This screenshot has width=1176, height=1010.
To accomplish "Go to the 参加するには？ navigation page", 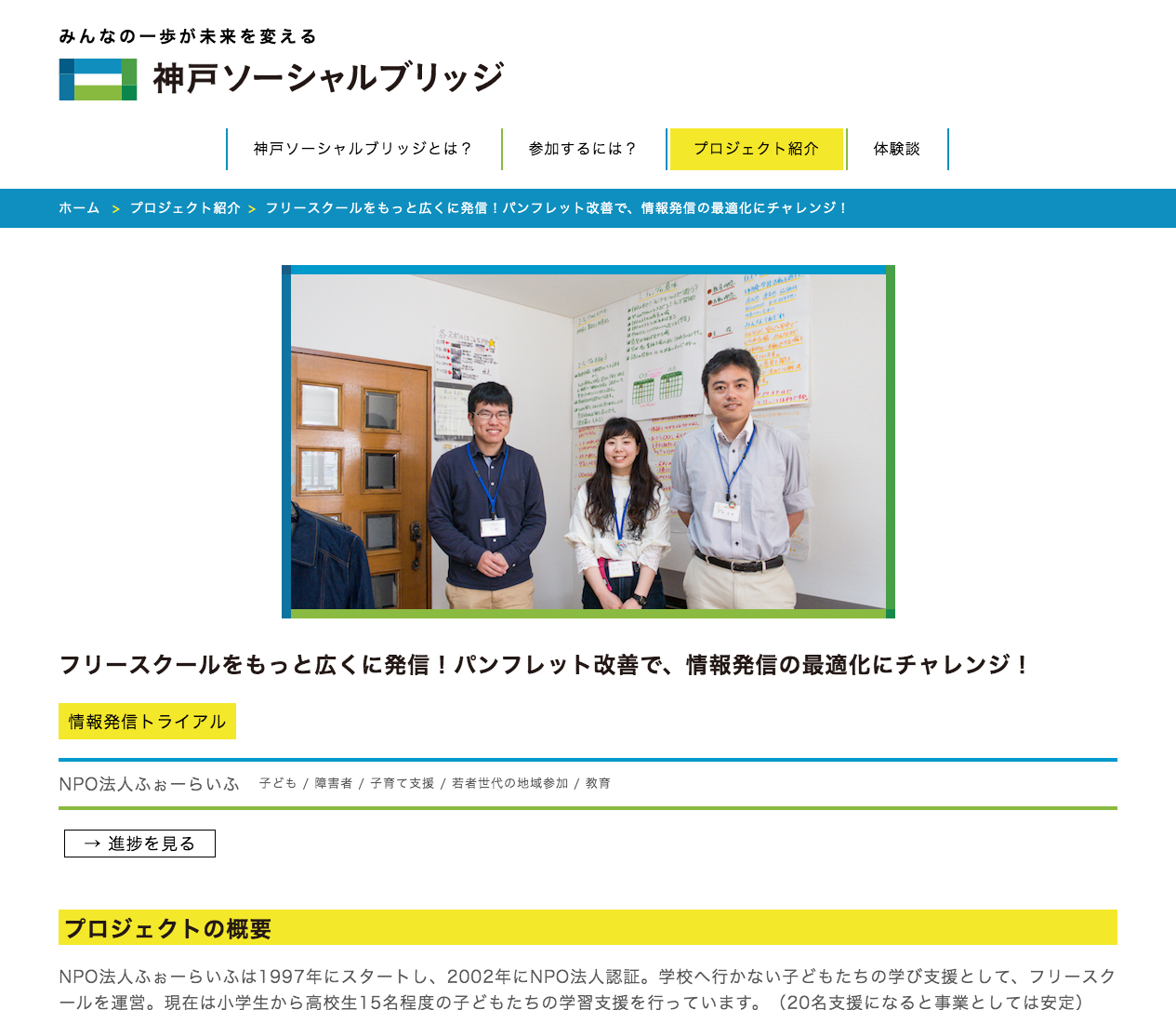I will click(583, 149).
